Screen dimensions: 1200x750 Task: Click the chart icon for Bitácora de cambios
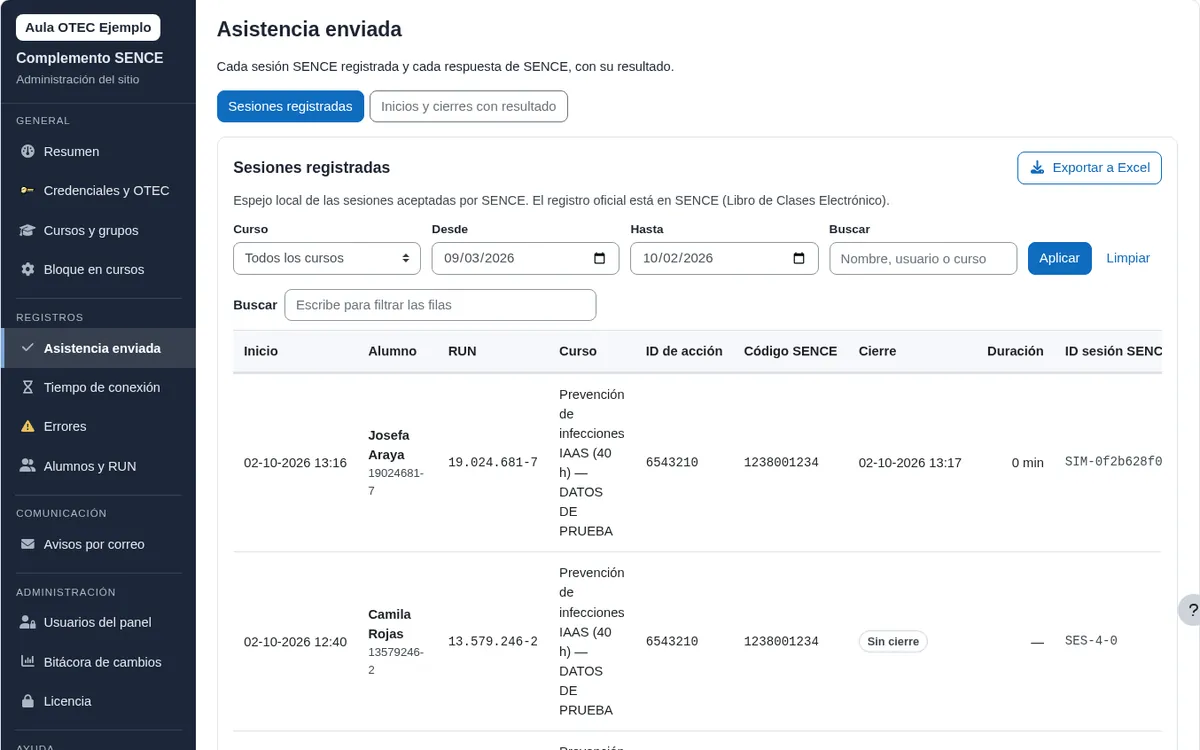[28, 662]
